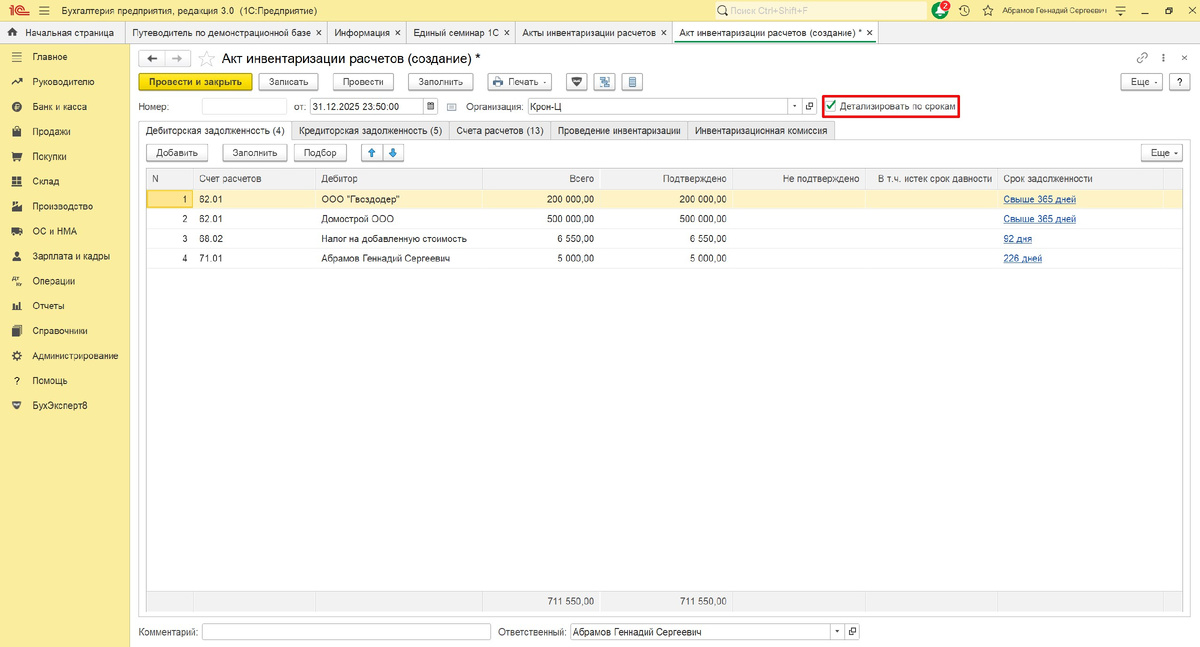Click the Провести button
This screenshot has height=647, width=1200.
[x=364, y=82]
